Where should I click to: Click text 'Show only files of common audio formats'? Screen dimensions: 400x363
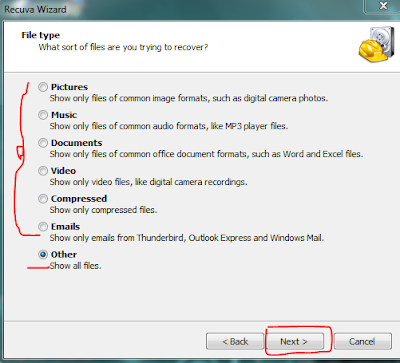click(x=128, y=126)
